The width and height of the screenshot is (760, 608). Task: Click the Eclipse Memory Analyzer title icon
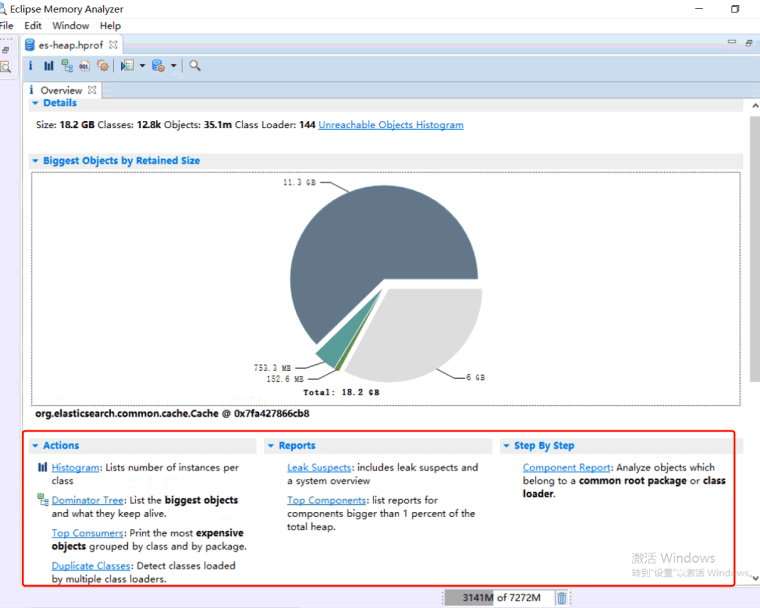[3, 9]
